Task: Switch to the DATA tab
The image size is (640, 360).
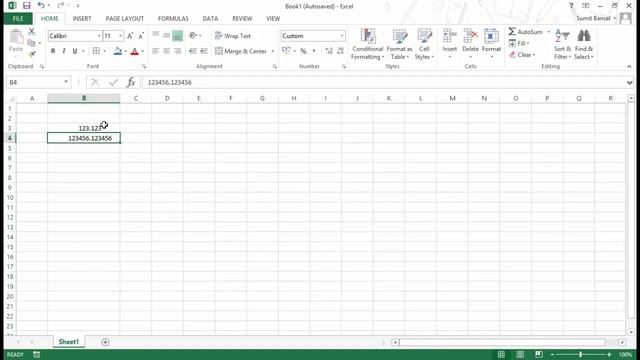Action: point(210,18)
